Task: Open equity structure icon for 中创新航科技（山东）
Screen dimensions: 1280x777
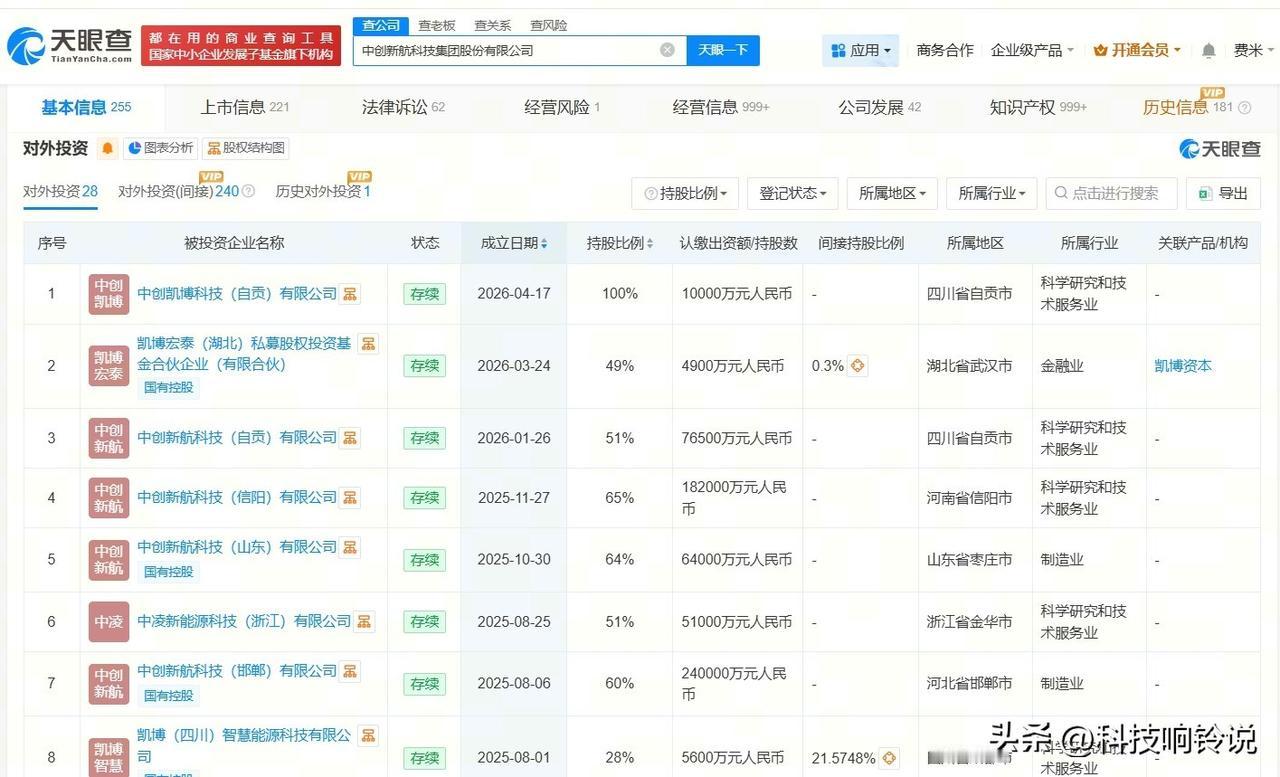Action: (x=350, y=547)
